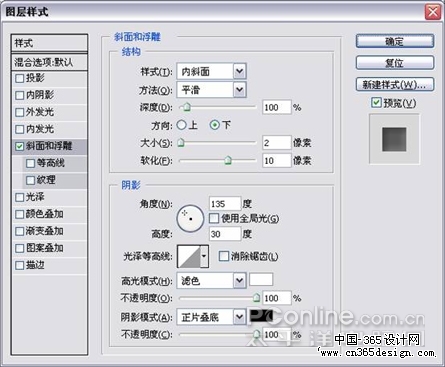Click the white highlight color swatch

point(261,279)
